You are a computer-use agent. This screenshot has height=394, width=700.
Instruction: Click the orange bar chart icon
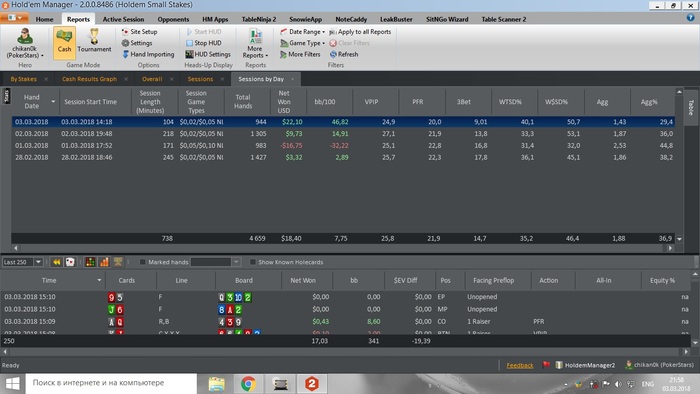104,262
